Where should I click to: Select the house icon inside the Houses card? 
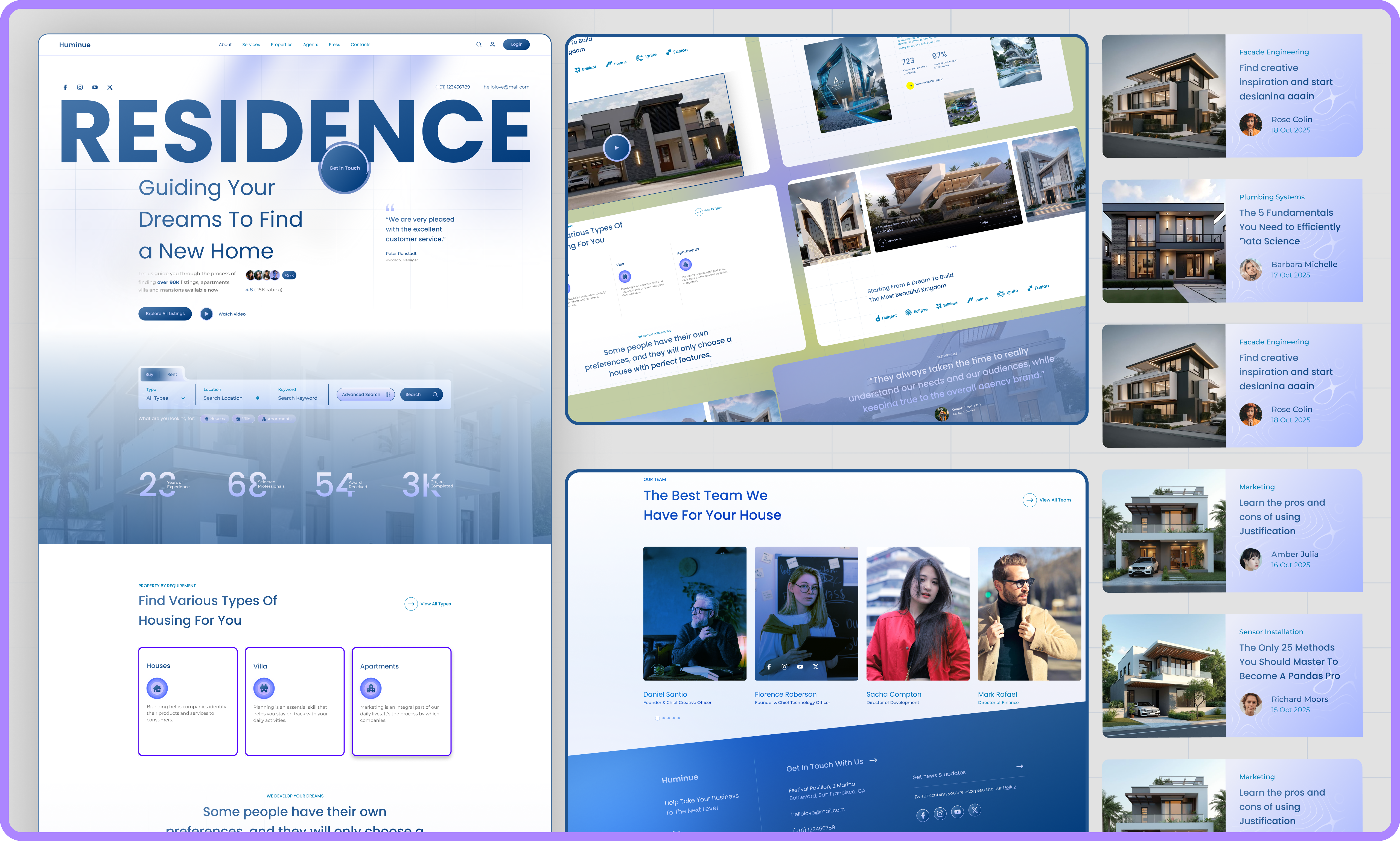click(157, 688)
